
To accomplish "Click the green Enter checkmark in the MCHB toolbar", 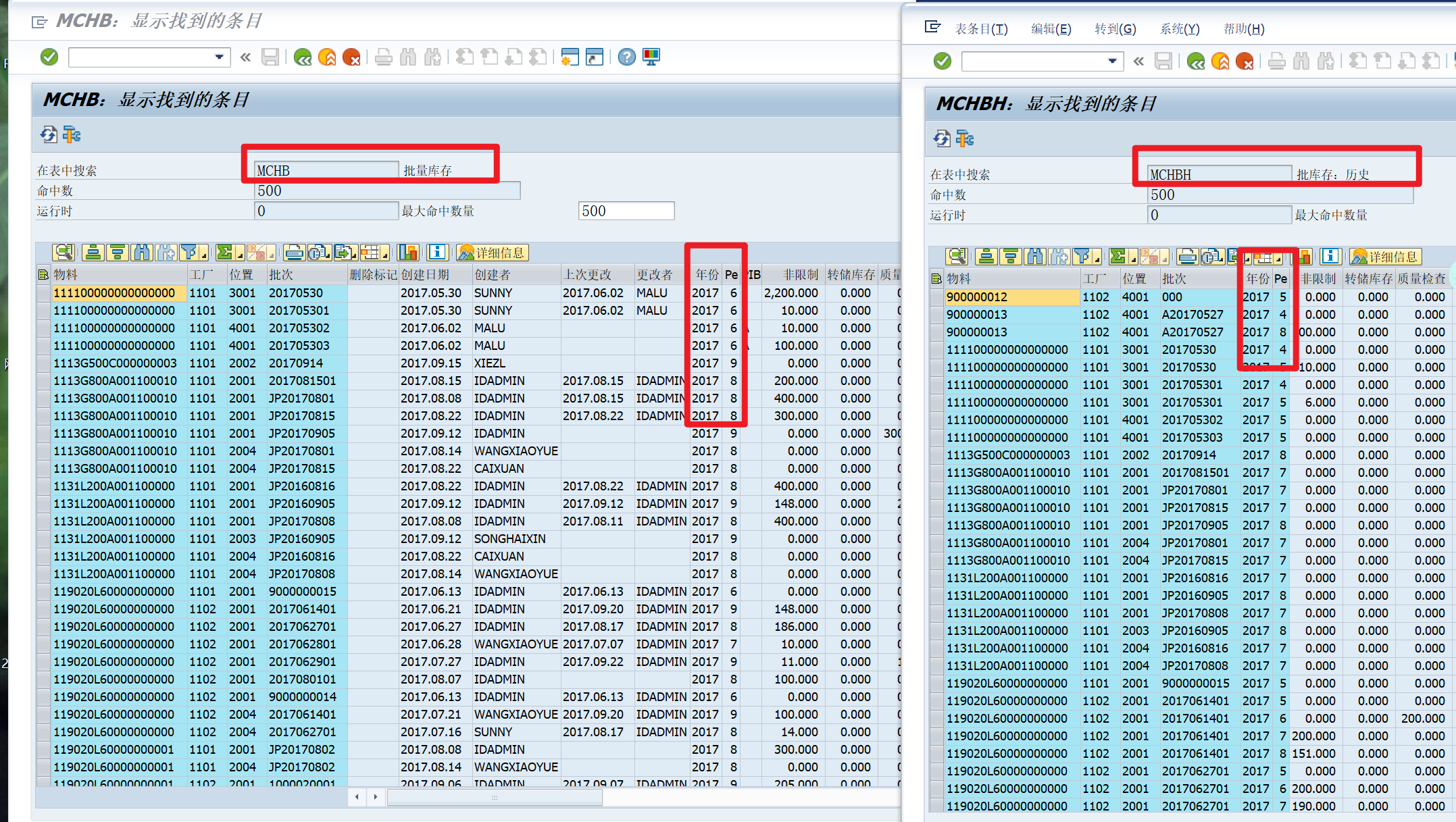I will click(49, 57).
